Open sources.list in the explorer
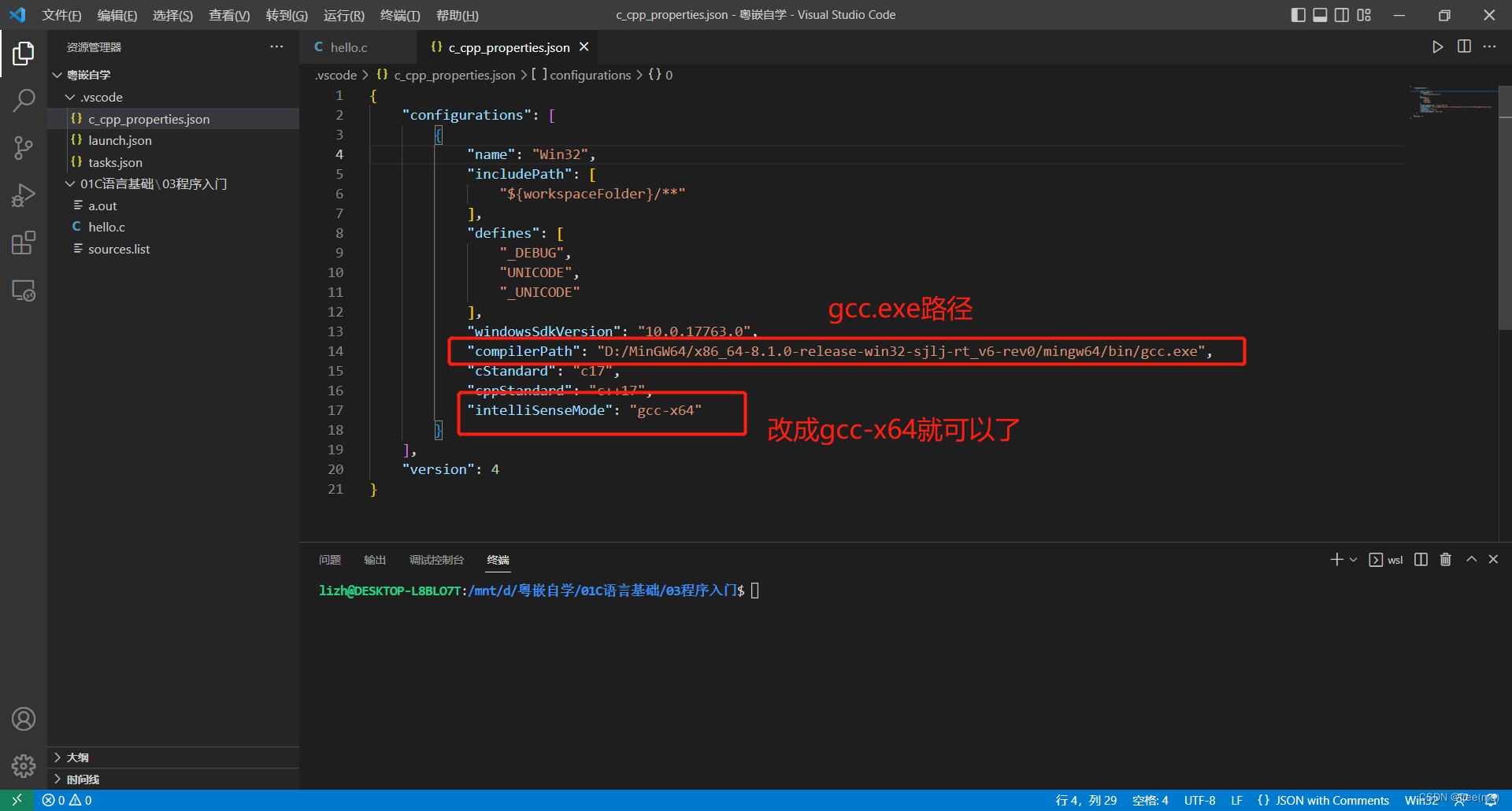Viewport: 1512px width, 811px height. pos(173,249)
